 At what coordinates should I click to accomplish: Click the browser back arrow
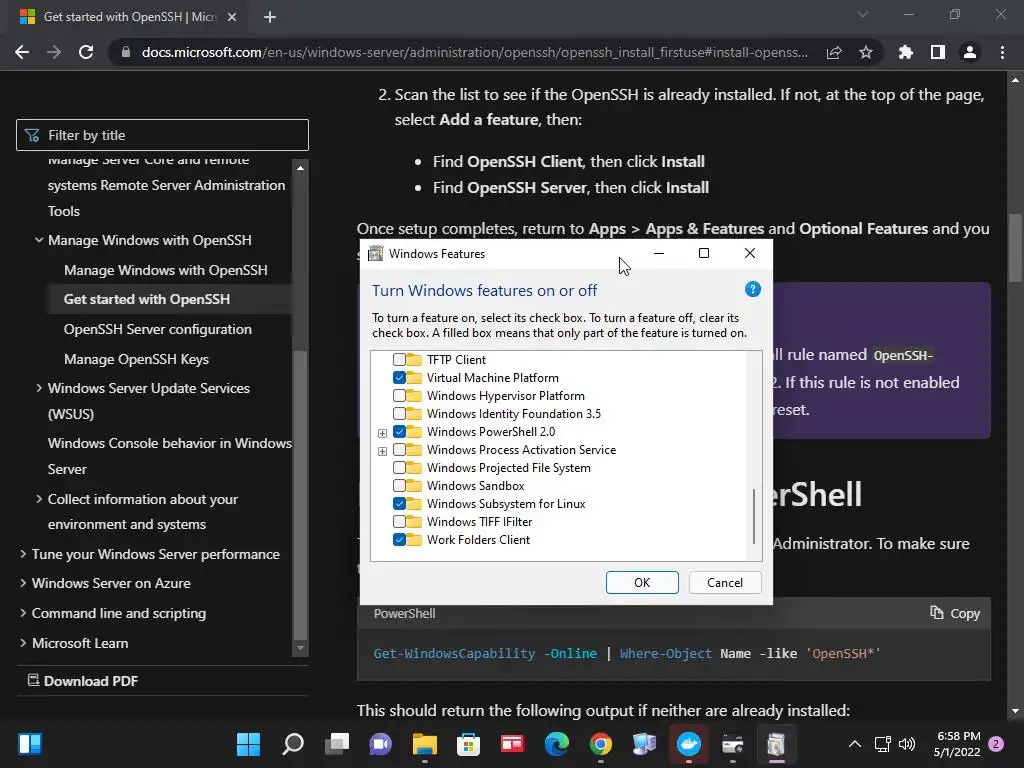click(x=22, y=52)
